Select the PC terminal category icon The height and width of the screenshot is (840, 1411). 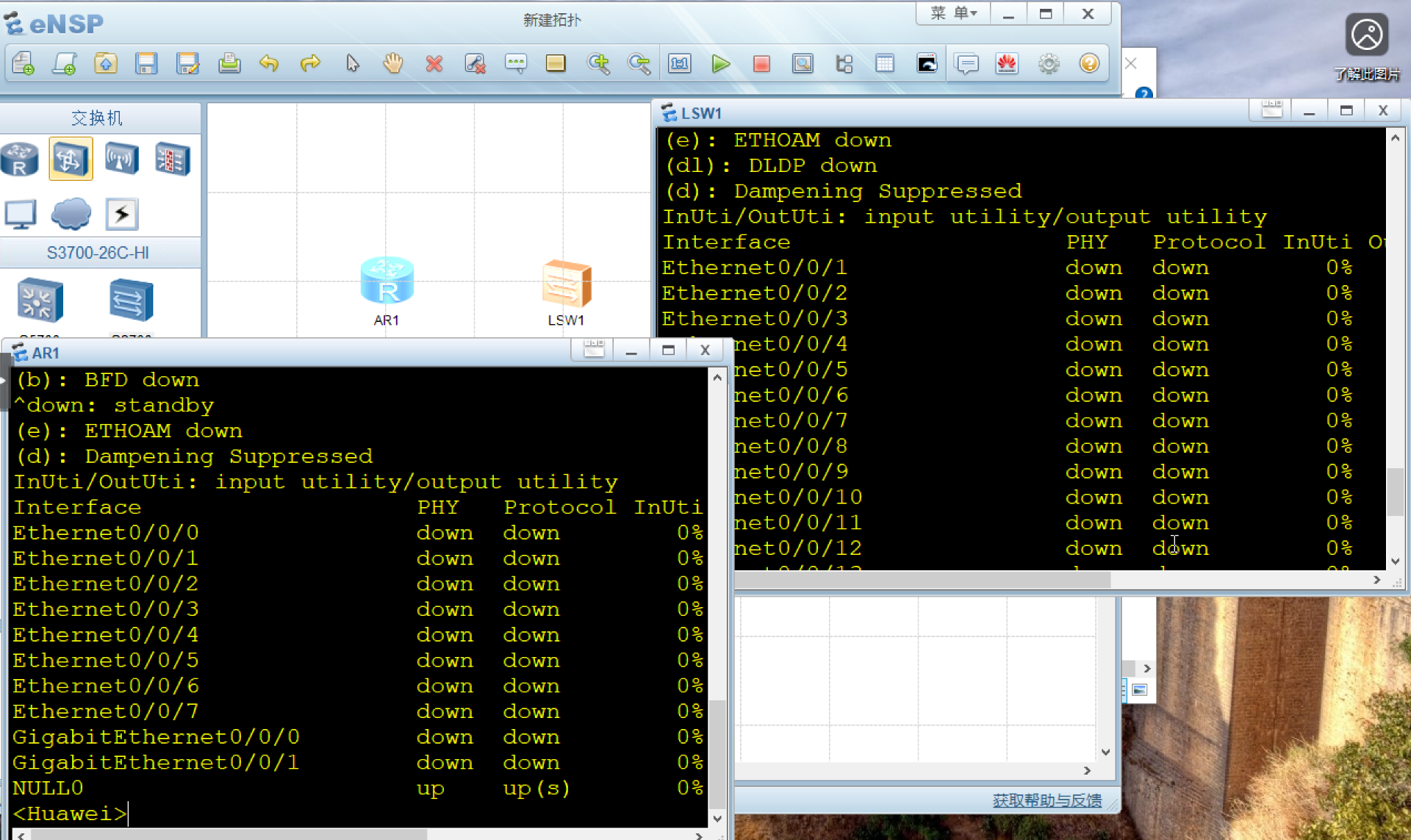21,215
